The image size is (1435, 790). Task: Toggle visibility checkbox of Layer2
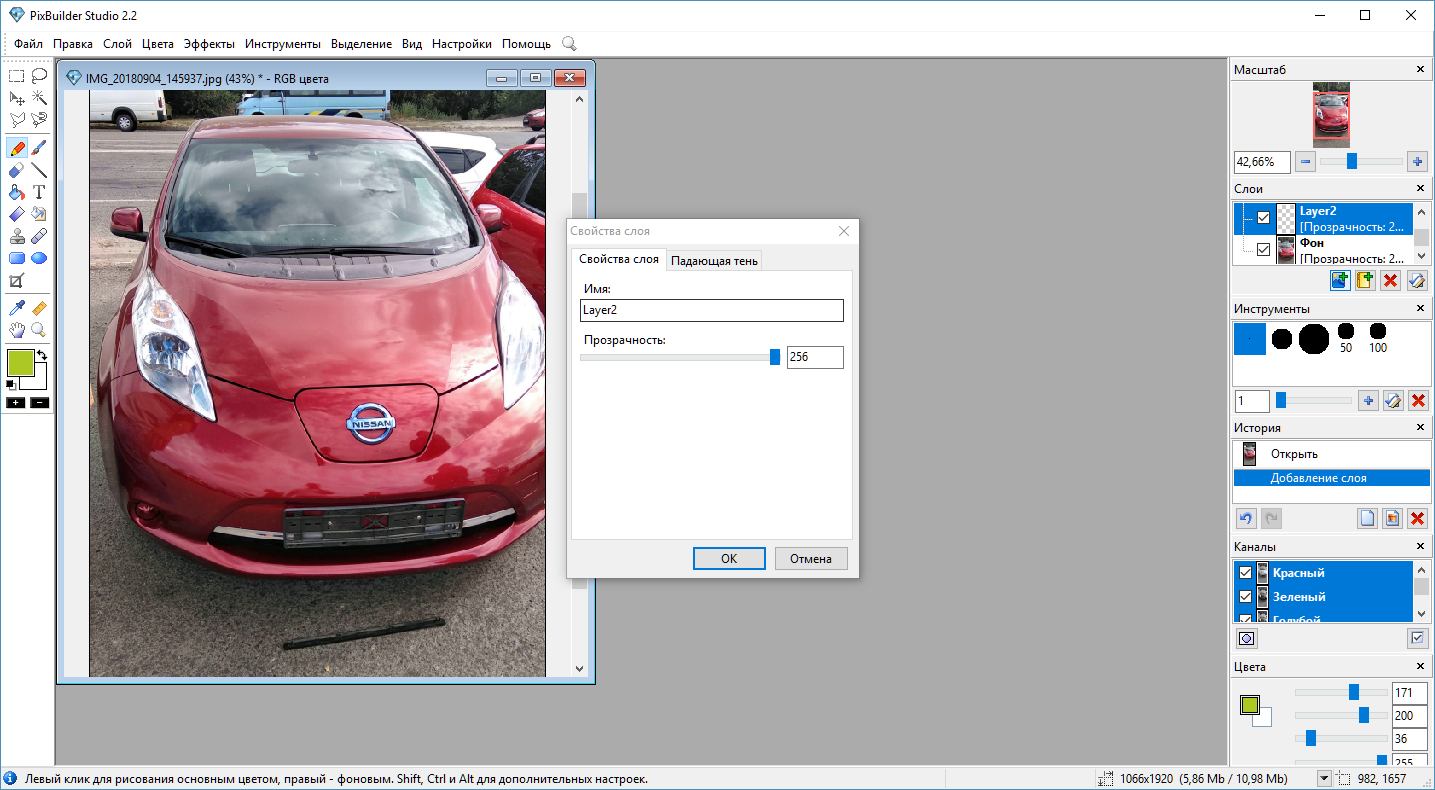pos(1264,218)
